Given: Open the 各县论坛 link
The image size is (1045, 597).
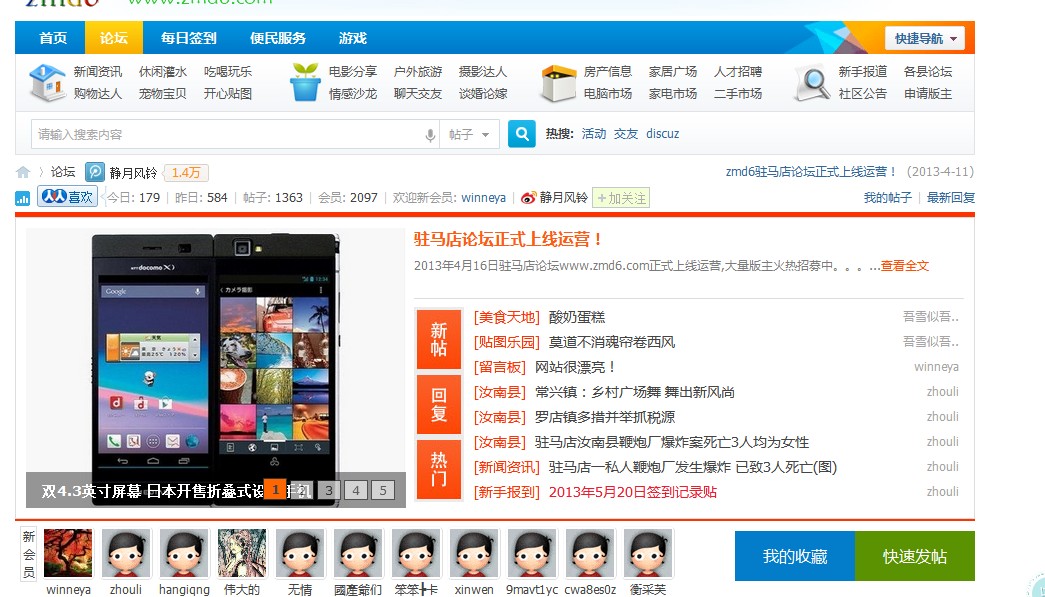Looking at the screenshot, I should coord(928,72).
